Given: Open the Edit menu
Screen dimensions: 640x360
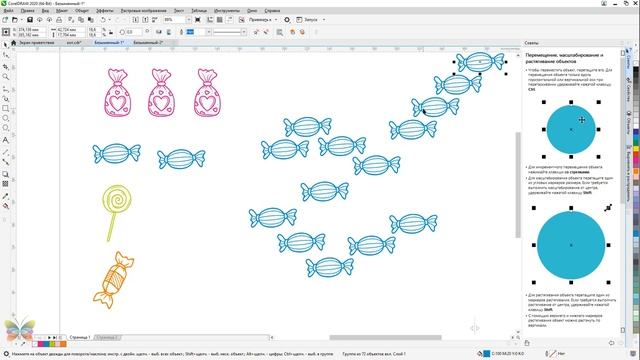Looking at the screenshot, I should pos(27,10).
